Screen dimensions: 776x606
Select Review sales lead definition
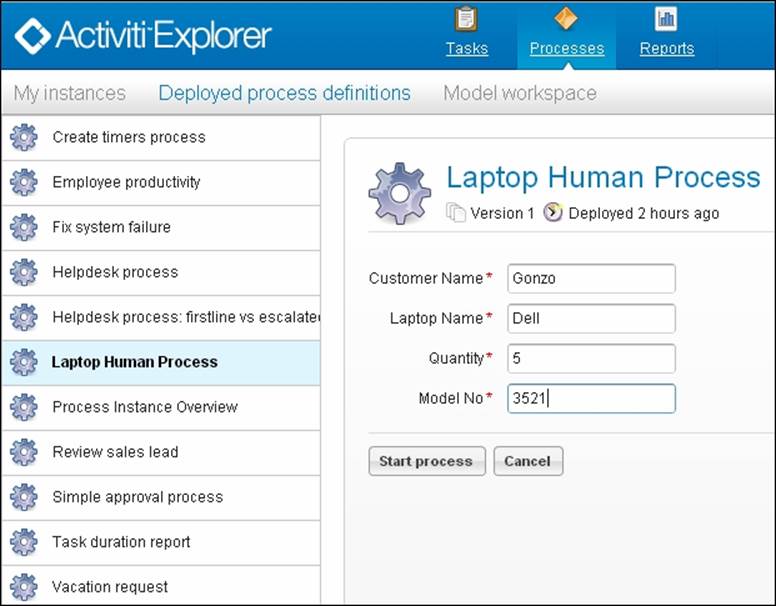tap(161, 453)
